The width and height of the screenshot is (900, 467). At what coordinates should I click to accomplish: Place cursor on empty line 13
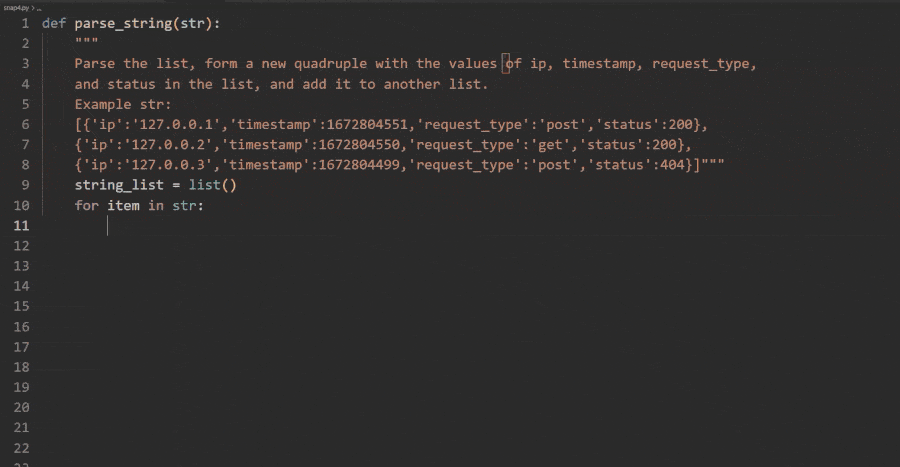300,267
